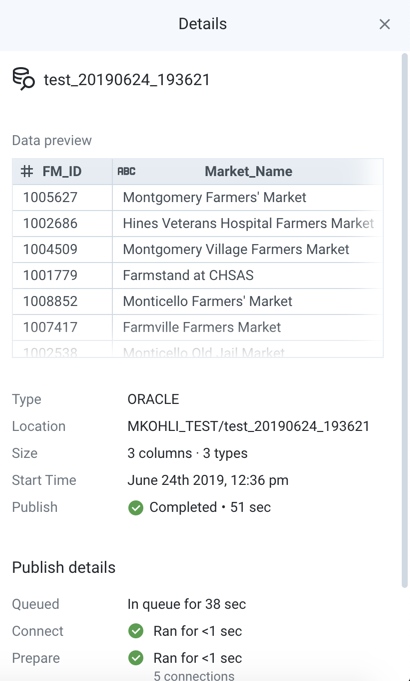Click the green Prepare status checkmark
Viewport: 410px width, 681px height.
[136, 658]
